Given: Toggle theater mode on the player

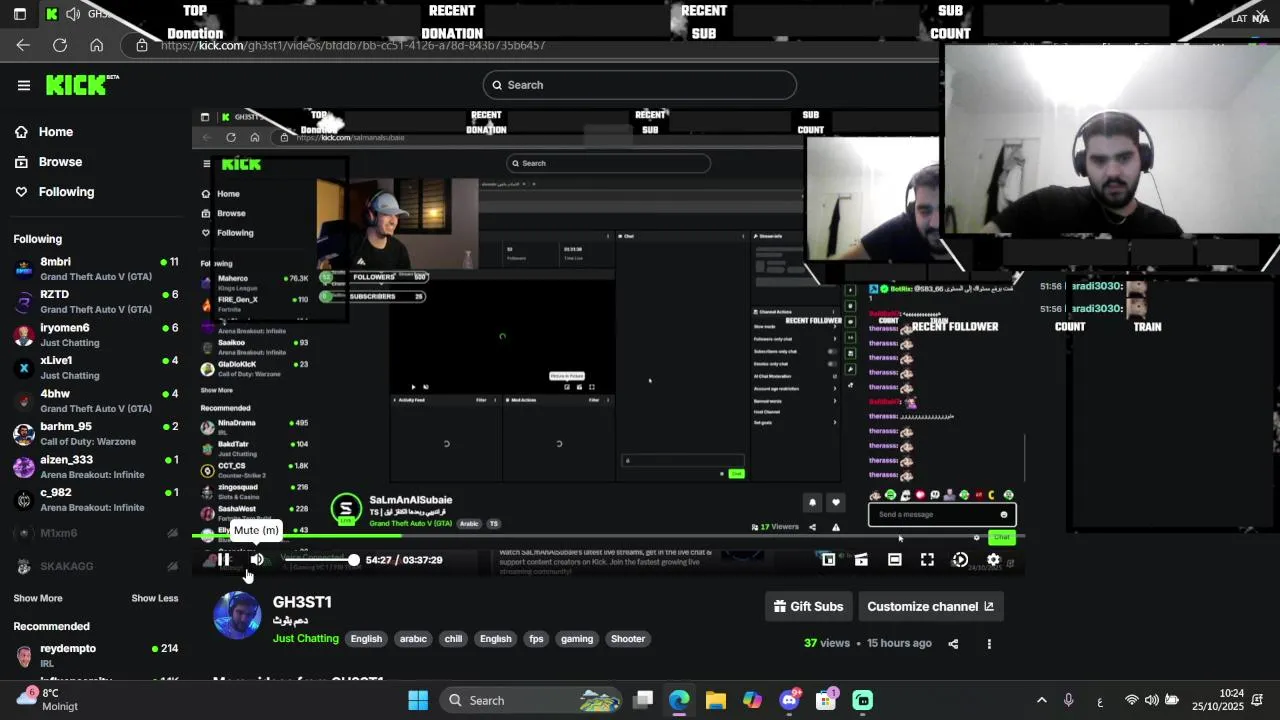Looking at the screenshot, I should pyautogui.click(x=894, y=560).
